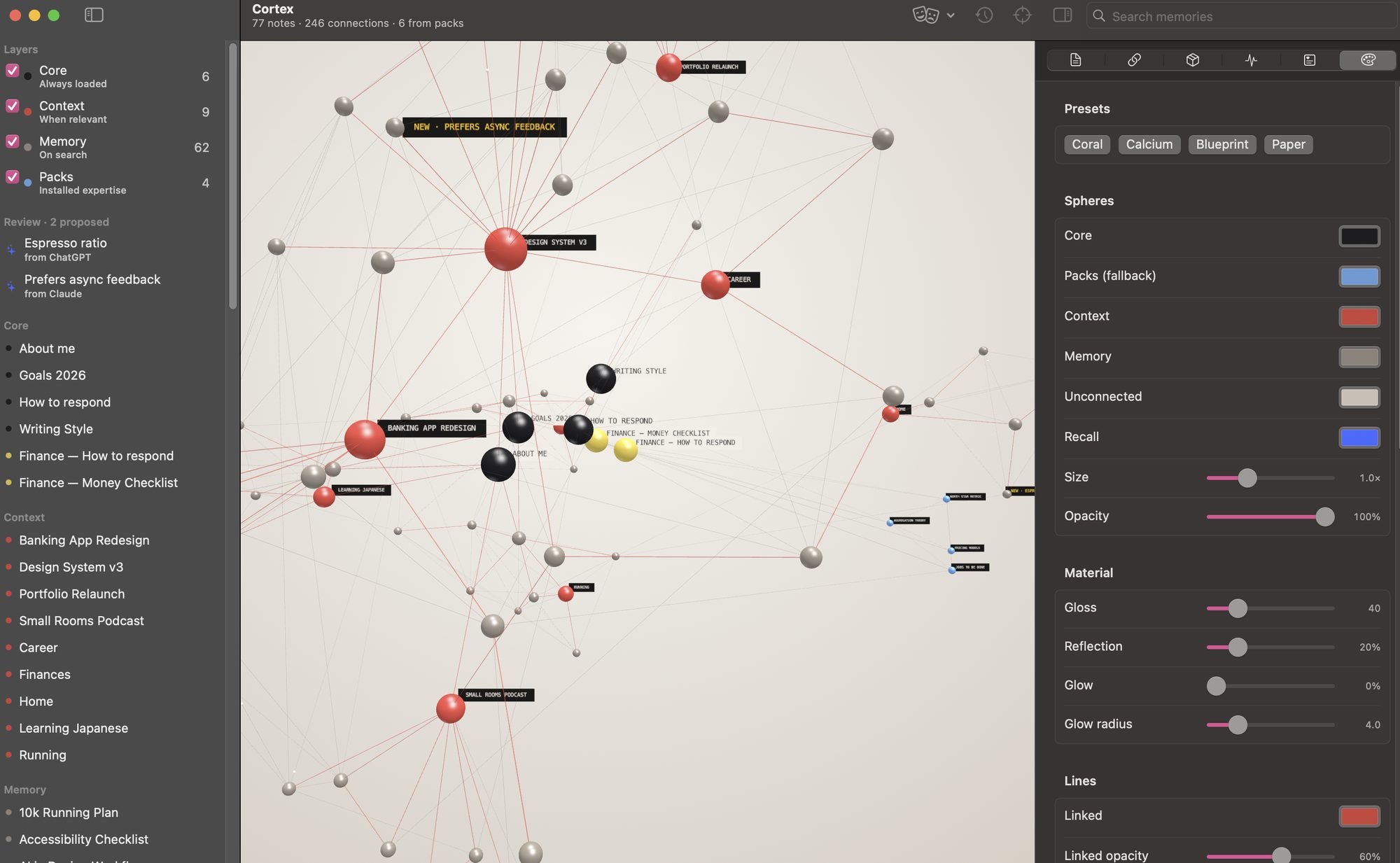
Task: Apply the Calcium preset
Action: tap(1149, 144)
